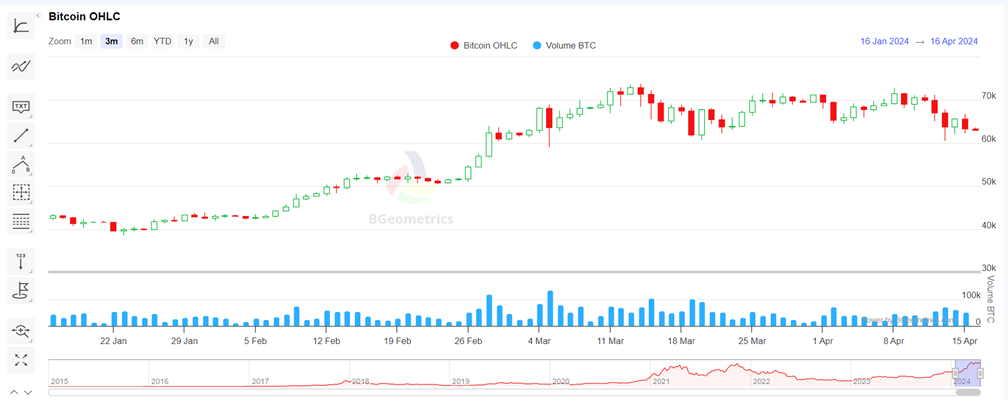Screen dimensions: 1008x400
Task: Move the toolbar list down with the down chevron
Action: [28, 392]
